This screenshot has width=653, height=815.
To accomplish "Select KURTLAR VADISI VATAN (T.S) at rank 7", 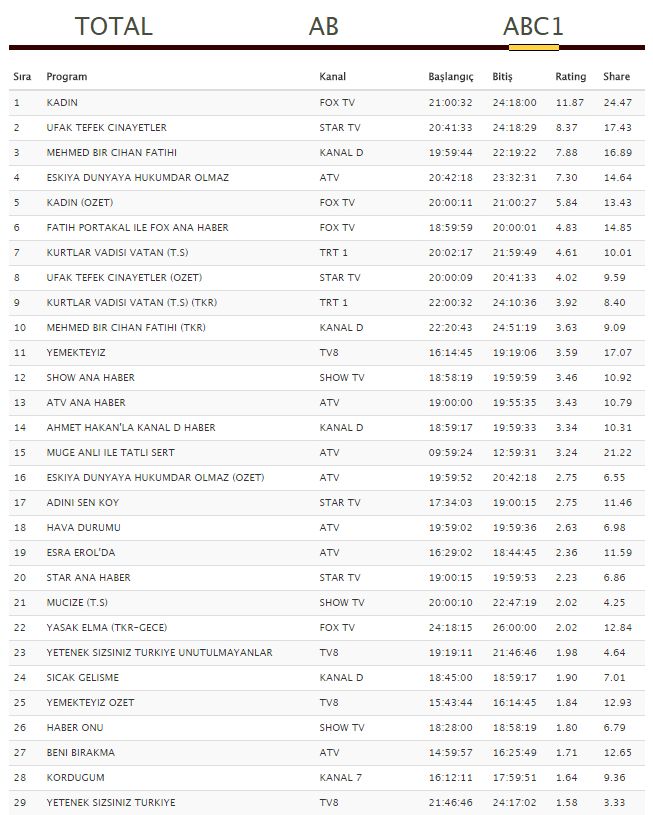I will click(x=117, y=253).
